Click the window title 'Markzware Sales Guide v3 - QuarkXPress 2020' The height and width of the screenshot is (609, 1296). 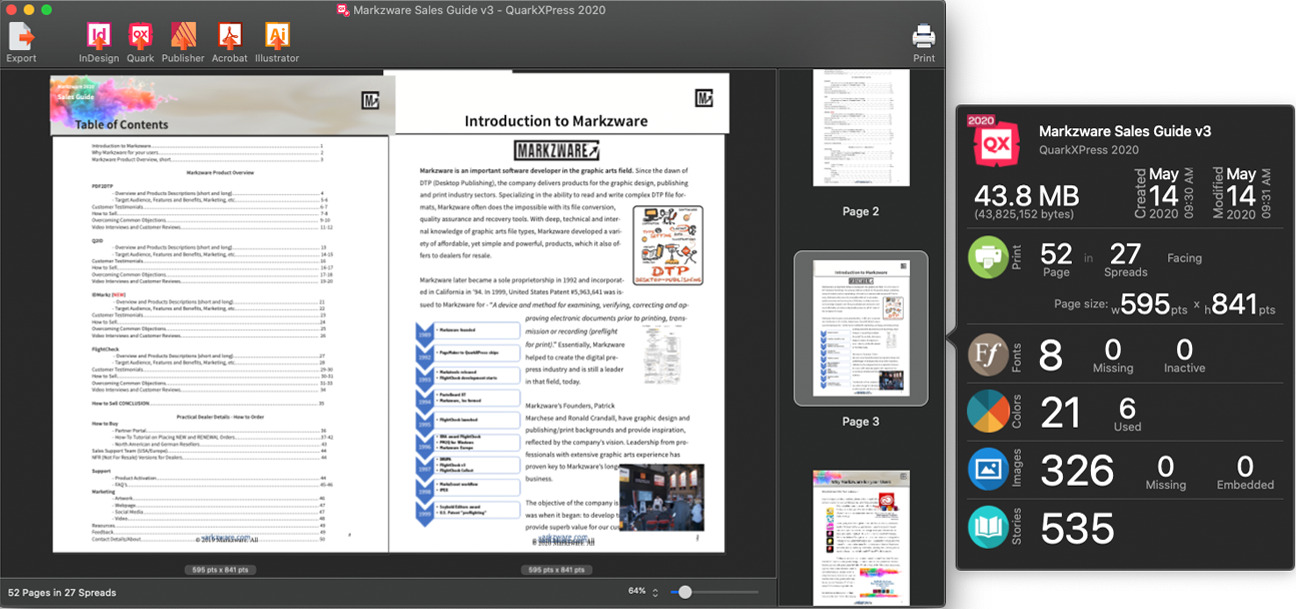[x=478, y=10]
